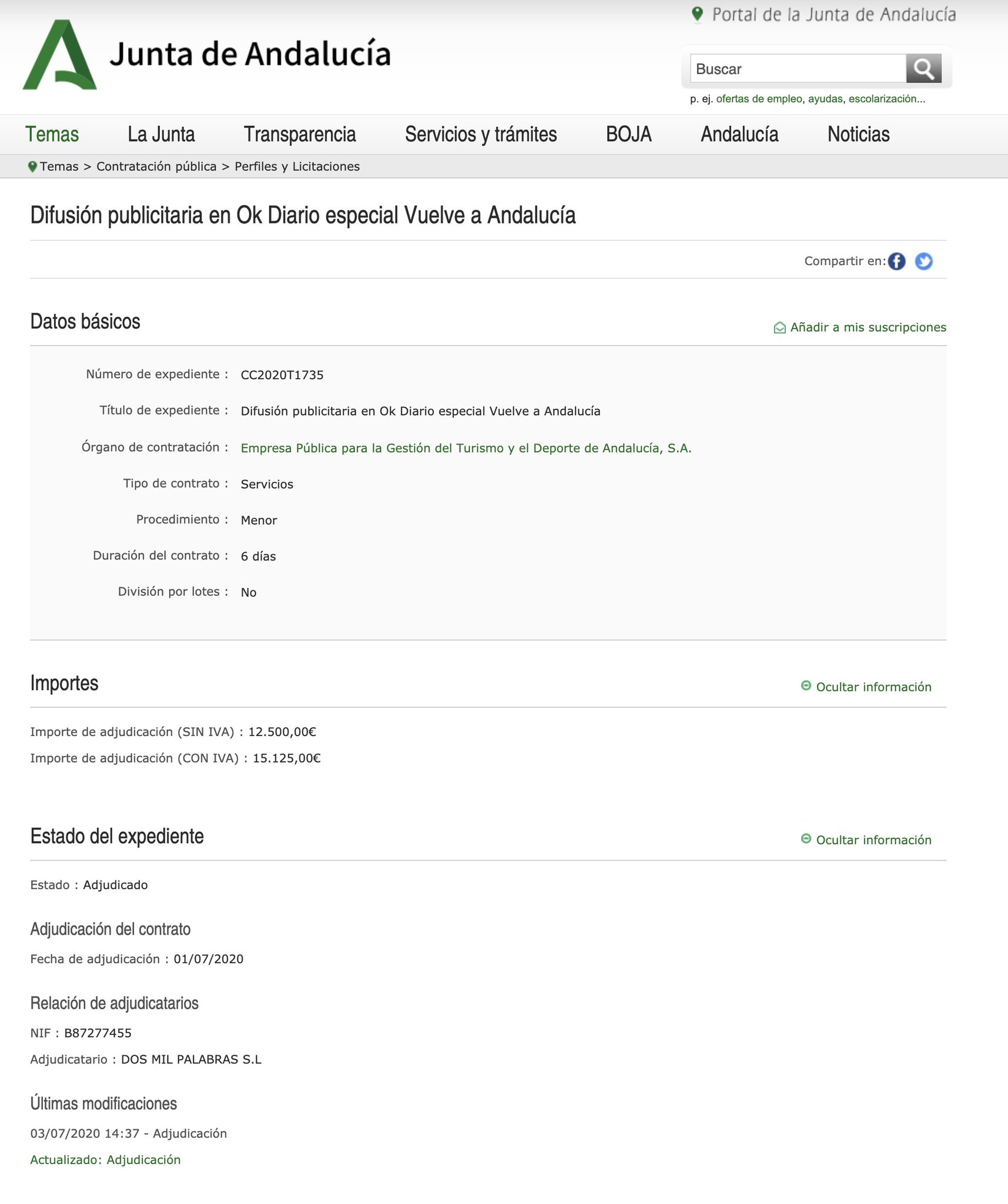Click the 'Servicios' contract type value
Viewport: 1008px width, 1204px height.
click(267, 484)
